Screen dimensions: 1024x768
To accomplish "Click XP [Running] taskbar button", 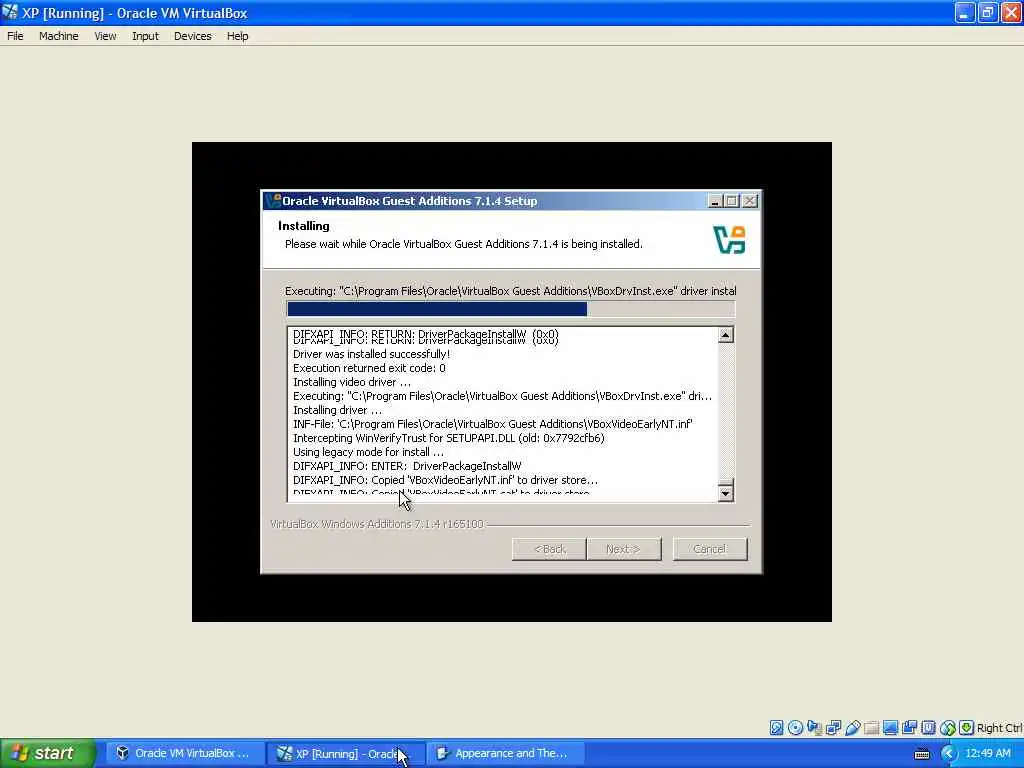I will (x=345, y=753).
